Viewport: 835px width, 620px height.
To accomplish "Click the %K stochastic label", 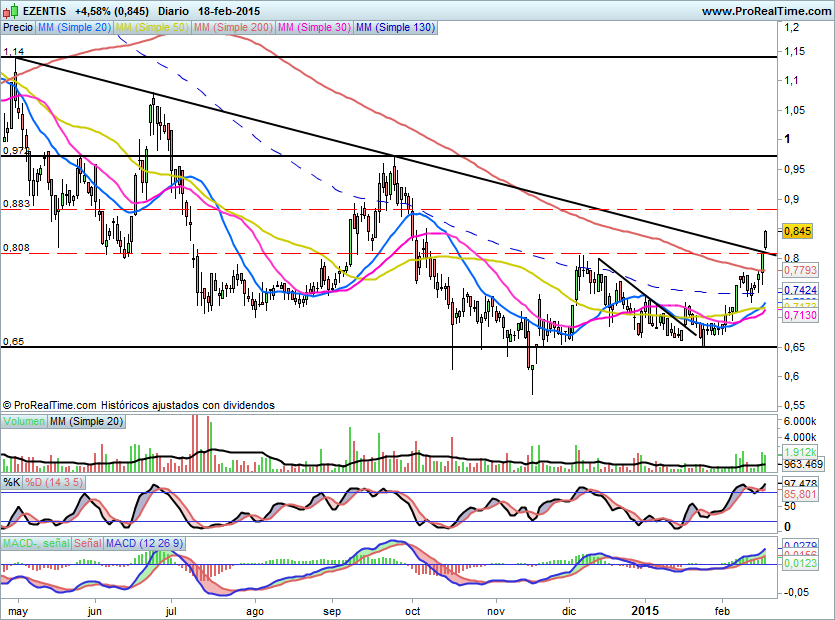I will tap(12, 483).
